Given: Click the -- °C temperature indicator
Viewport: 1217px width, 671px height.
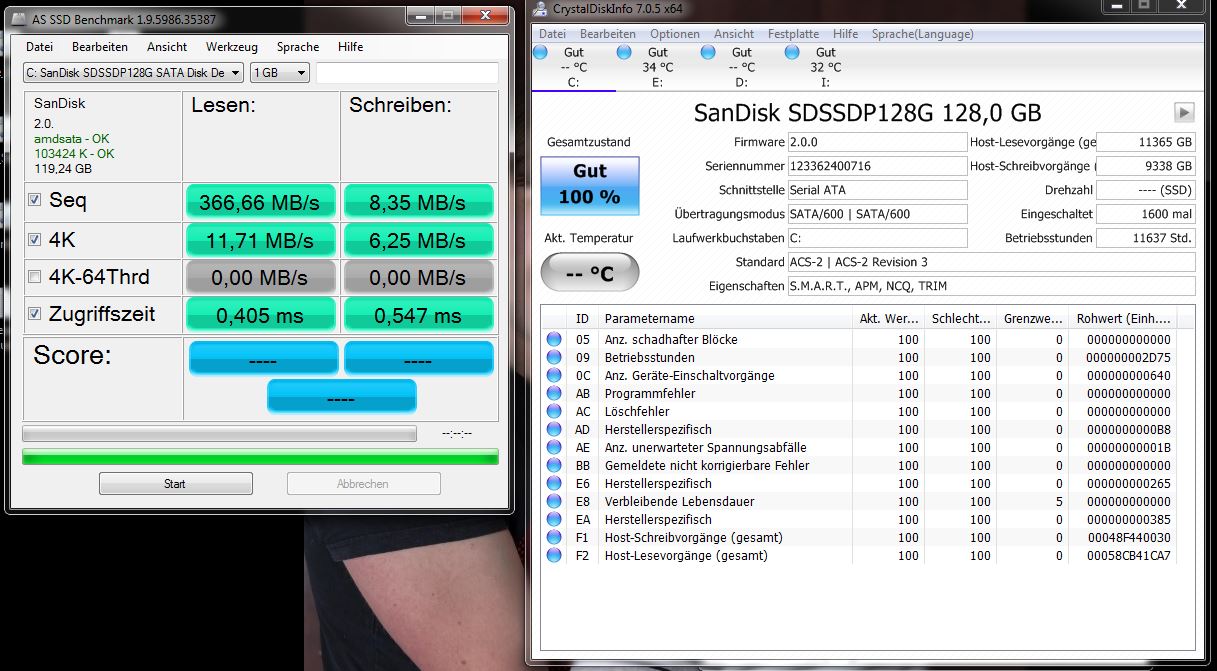Looking at the screenshot, I should click(x=590, y=272).
